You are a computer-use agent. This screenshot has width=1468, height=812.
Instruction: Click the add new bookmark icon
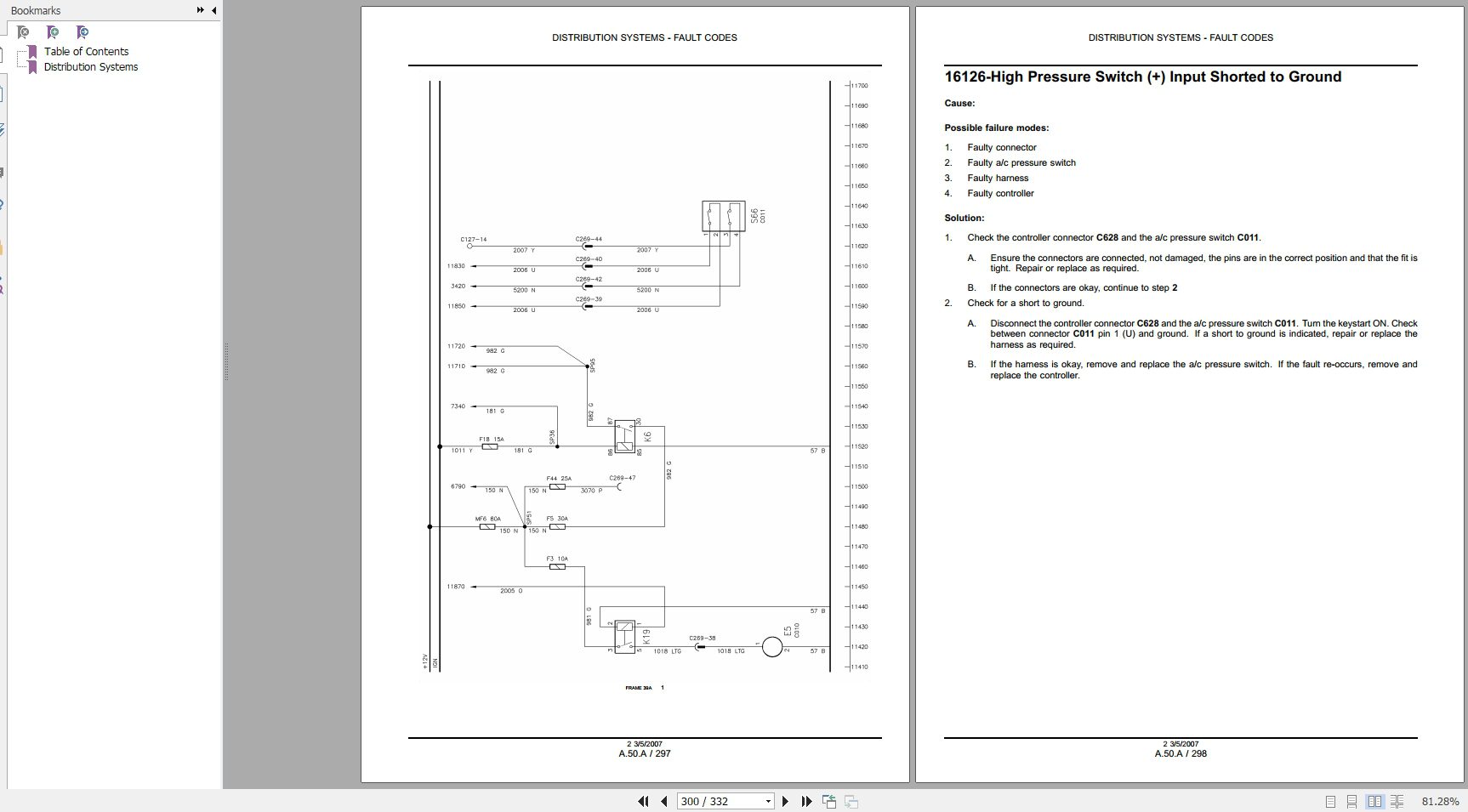pos(53,32)
